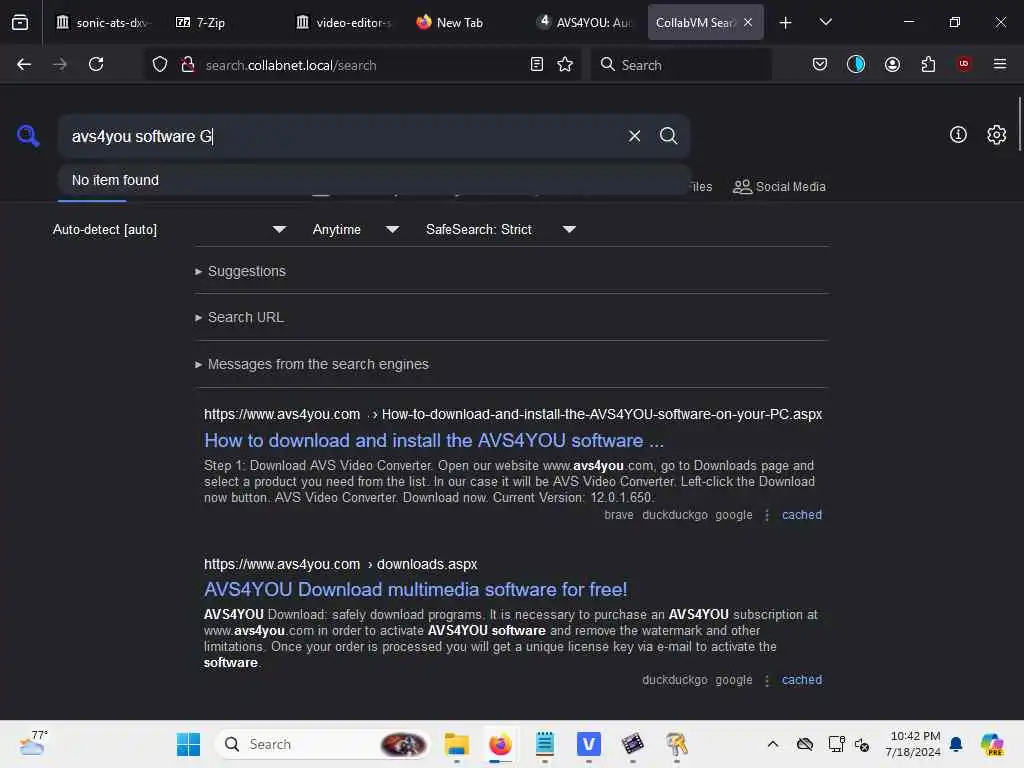The height and width of the screenshot is (768, 1024).
Task: Open Pocket save icon in toolbar
Action: (820, 64)
